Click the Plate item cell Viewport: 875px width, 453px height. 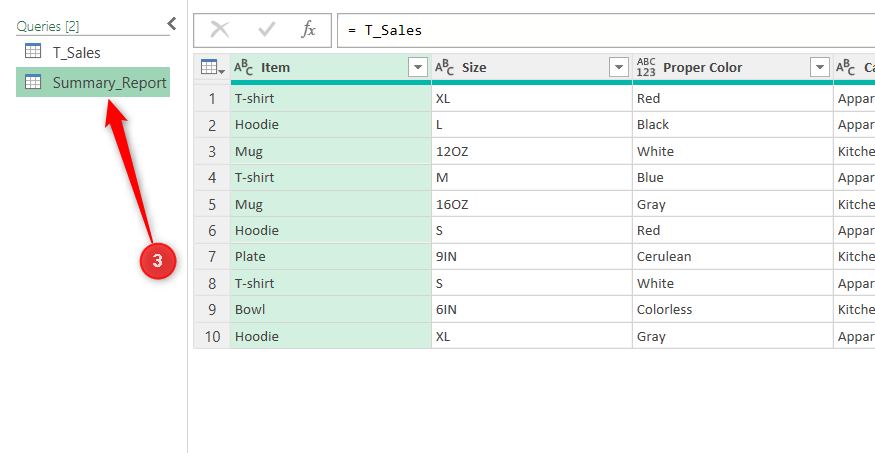click(x=331, y=257)
